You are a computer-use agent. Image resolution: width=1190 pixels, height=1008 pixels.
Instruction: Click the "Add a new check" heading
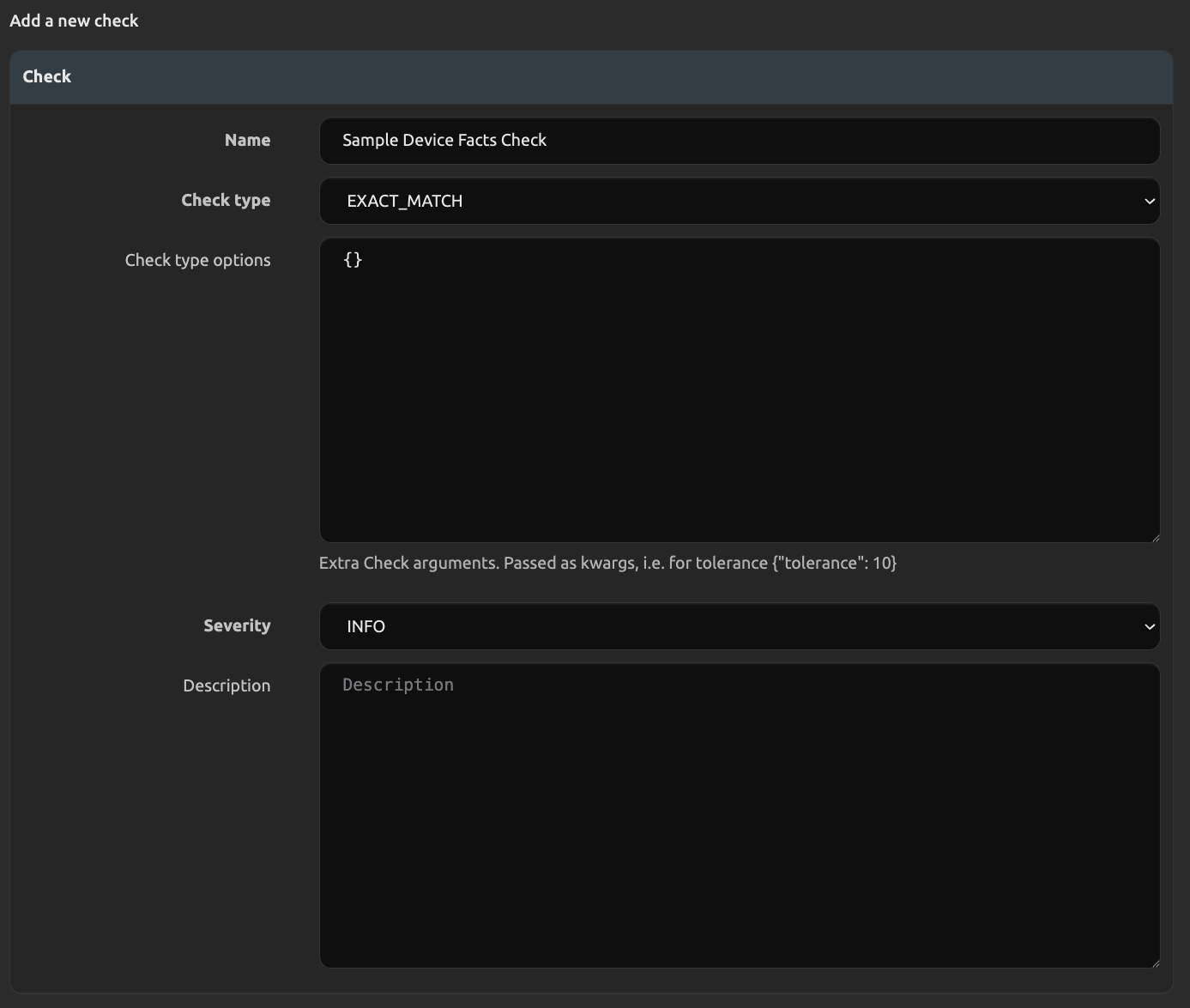74,21
